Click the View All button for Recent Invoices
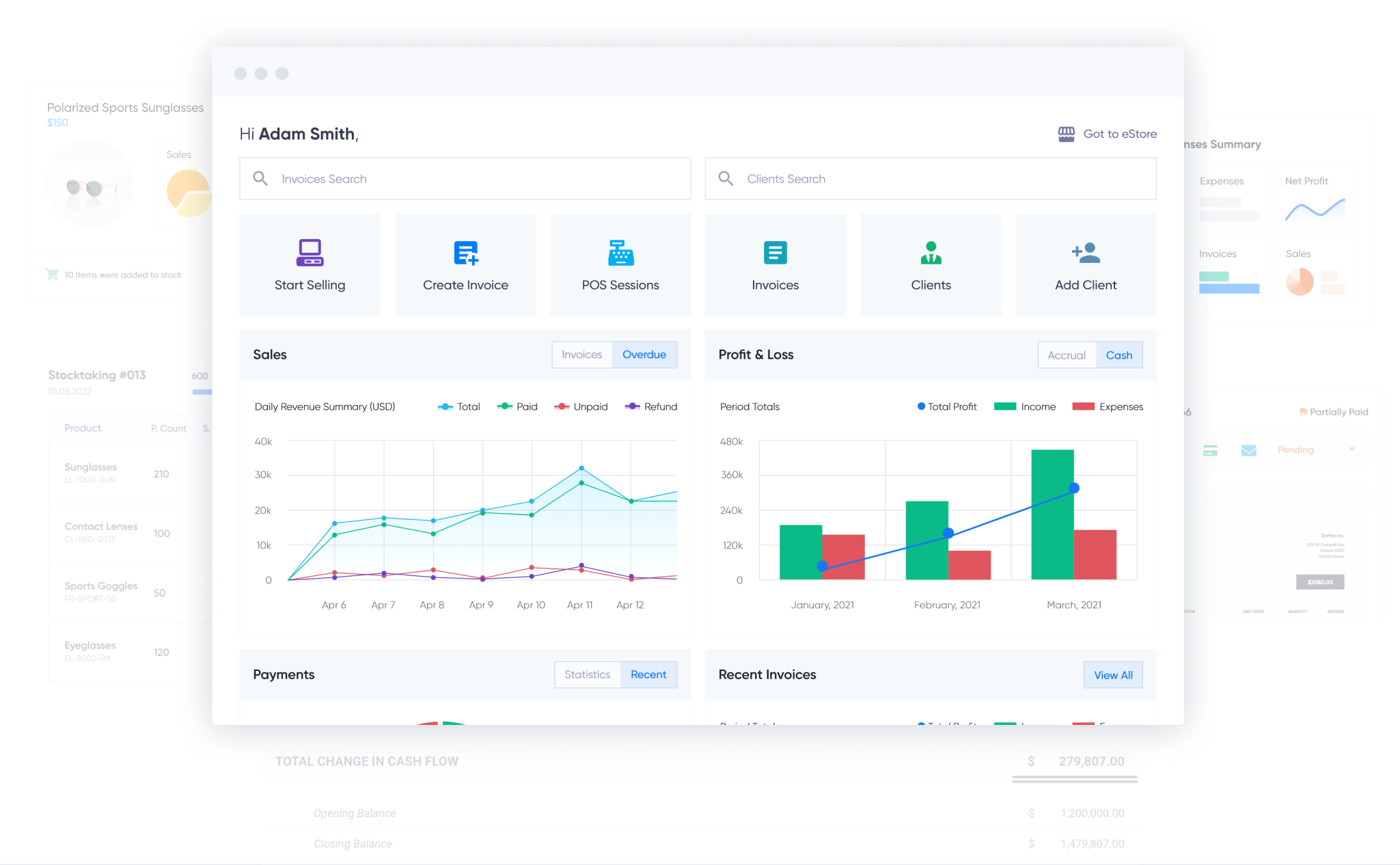 click(x=1113, y=674)
